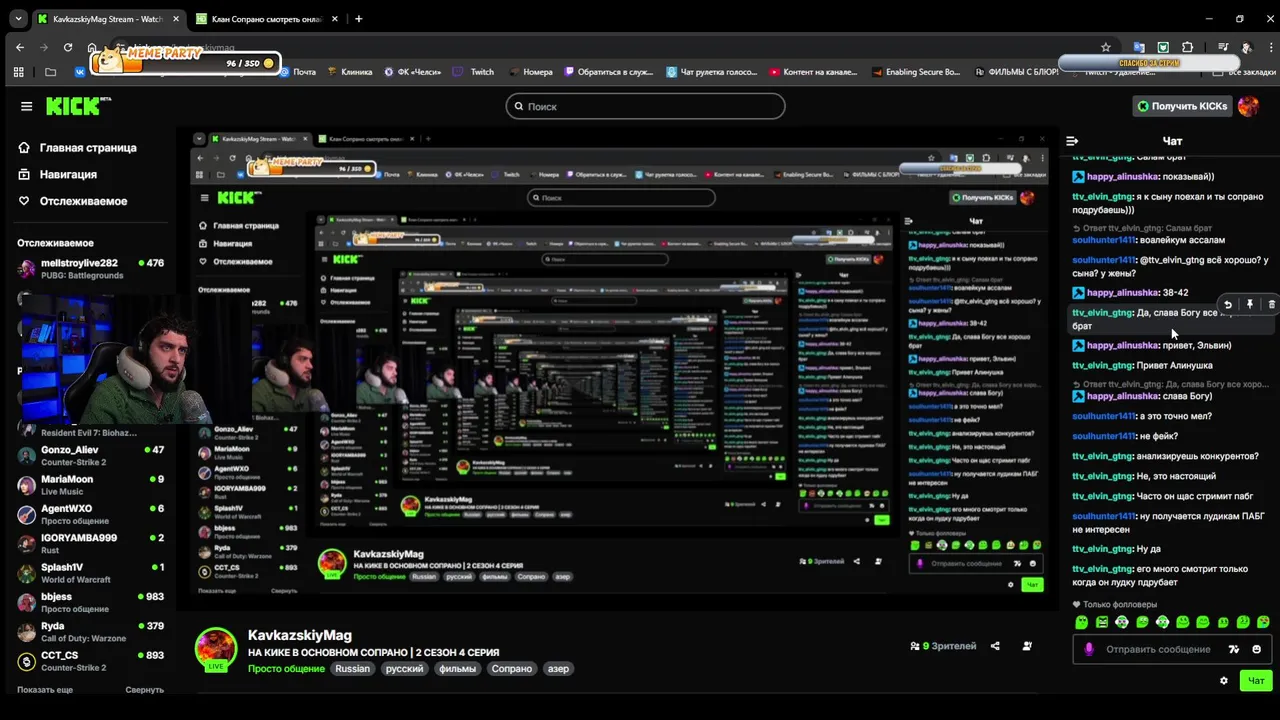Viewport: 1280px width, 720px height.
Task: Expand followed list with Показать еще
Action: point(45,690)
